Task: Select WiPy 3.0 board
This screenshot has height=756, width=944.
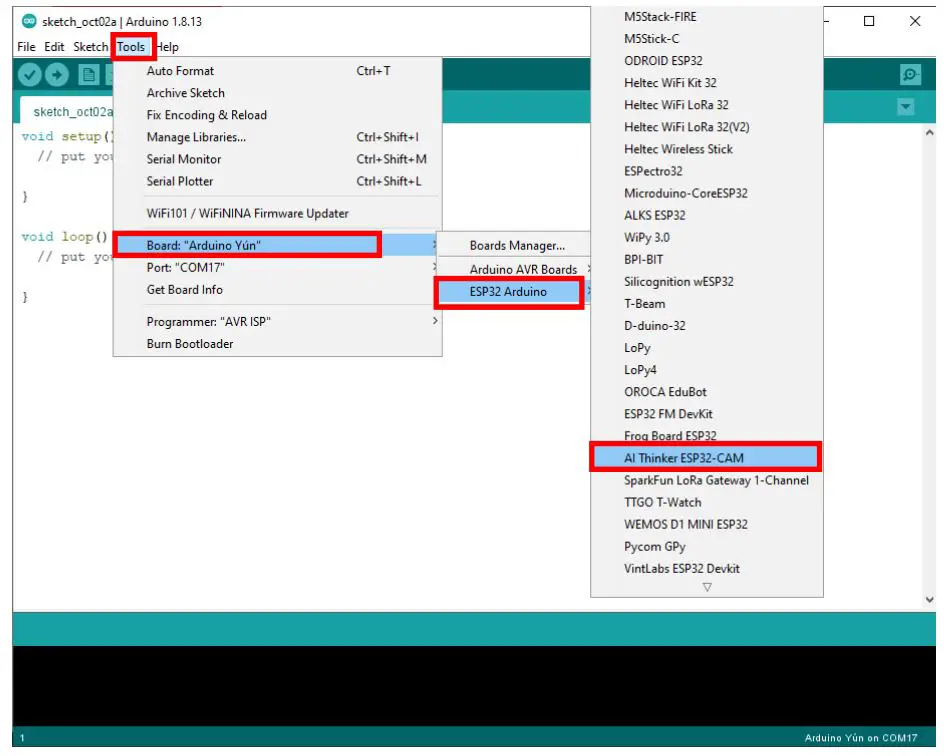Action: (707, 238)
